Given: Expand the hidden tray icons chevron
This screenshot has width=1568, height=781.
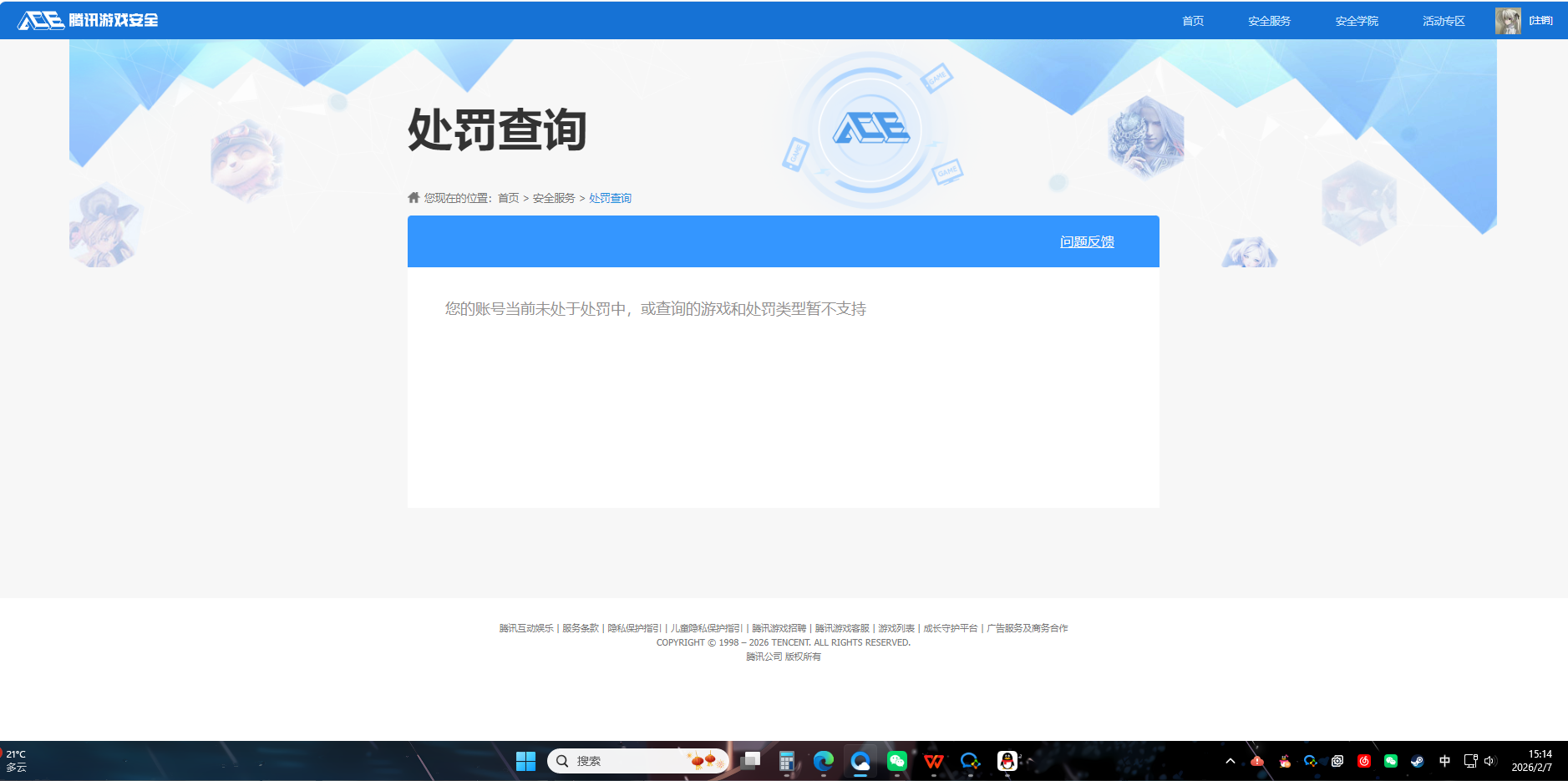Looking at the screenshot, I should coord(1231,761).
